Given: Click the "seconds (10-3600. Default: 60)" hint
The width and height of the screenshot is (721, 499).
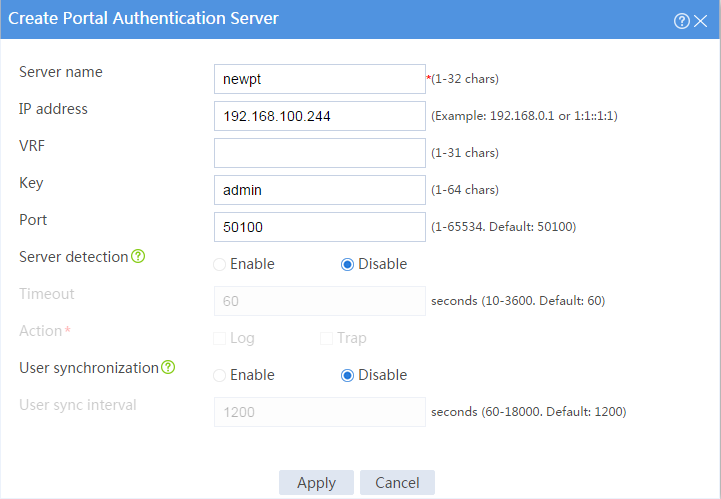Looking at the screenshot, I should pyautogui.click(x=518, y=300).
